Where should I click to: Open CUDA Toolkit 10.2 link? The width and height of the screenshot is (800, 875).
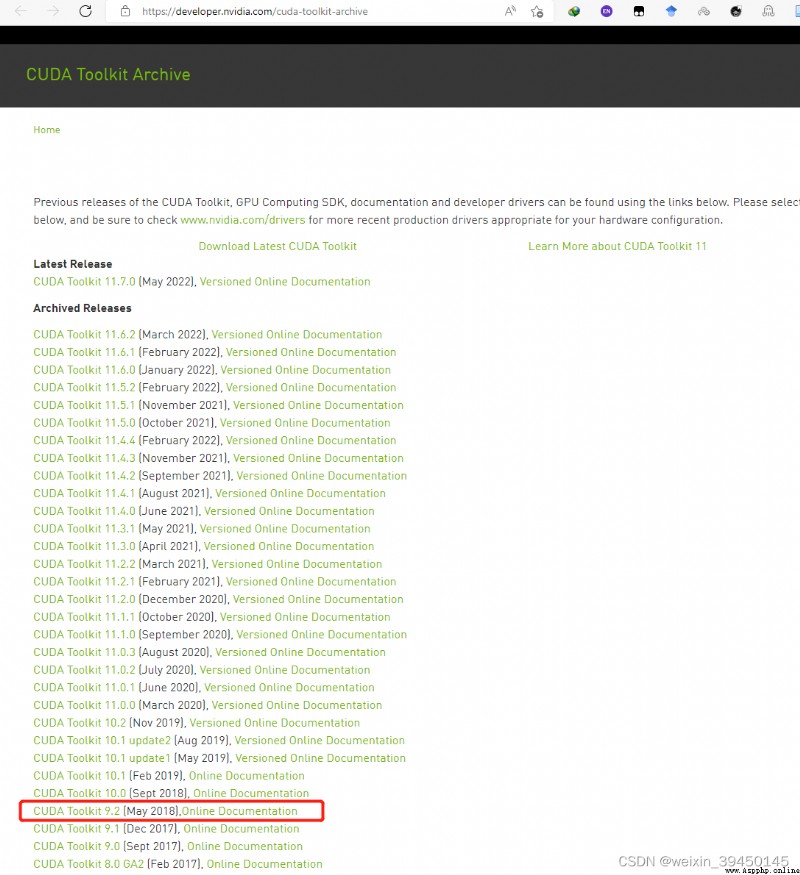[80, 723]
